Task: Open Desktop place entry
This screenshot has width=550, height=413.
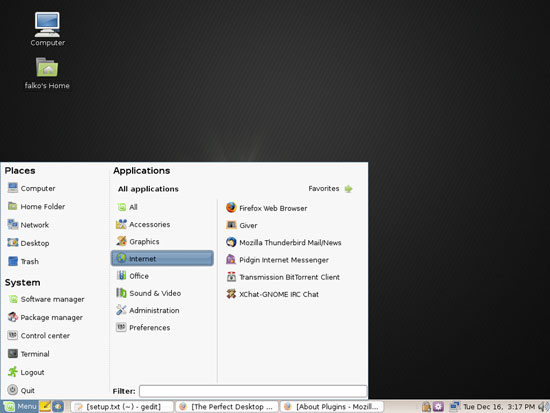Action: pyautogui.click(x=28, y=243)
